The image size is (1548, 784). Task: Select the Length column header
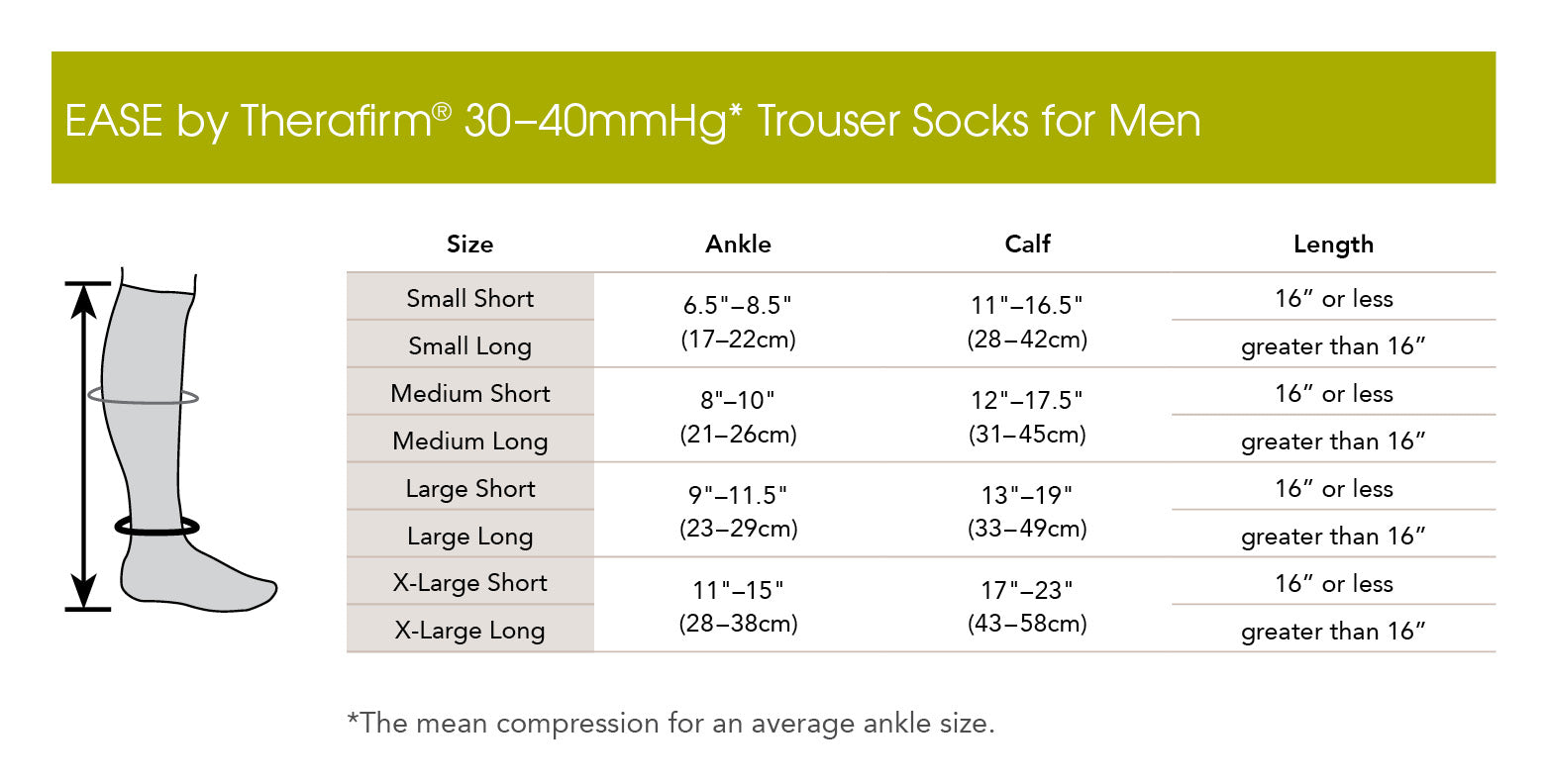point(1333,245)
